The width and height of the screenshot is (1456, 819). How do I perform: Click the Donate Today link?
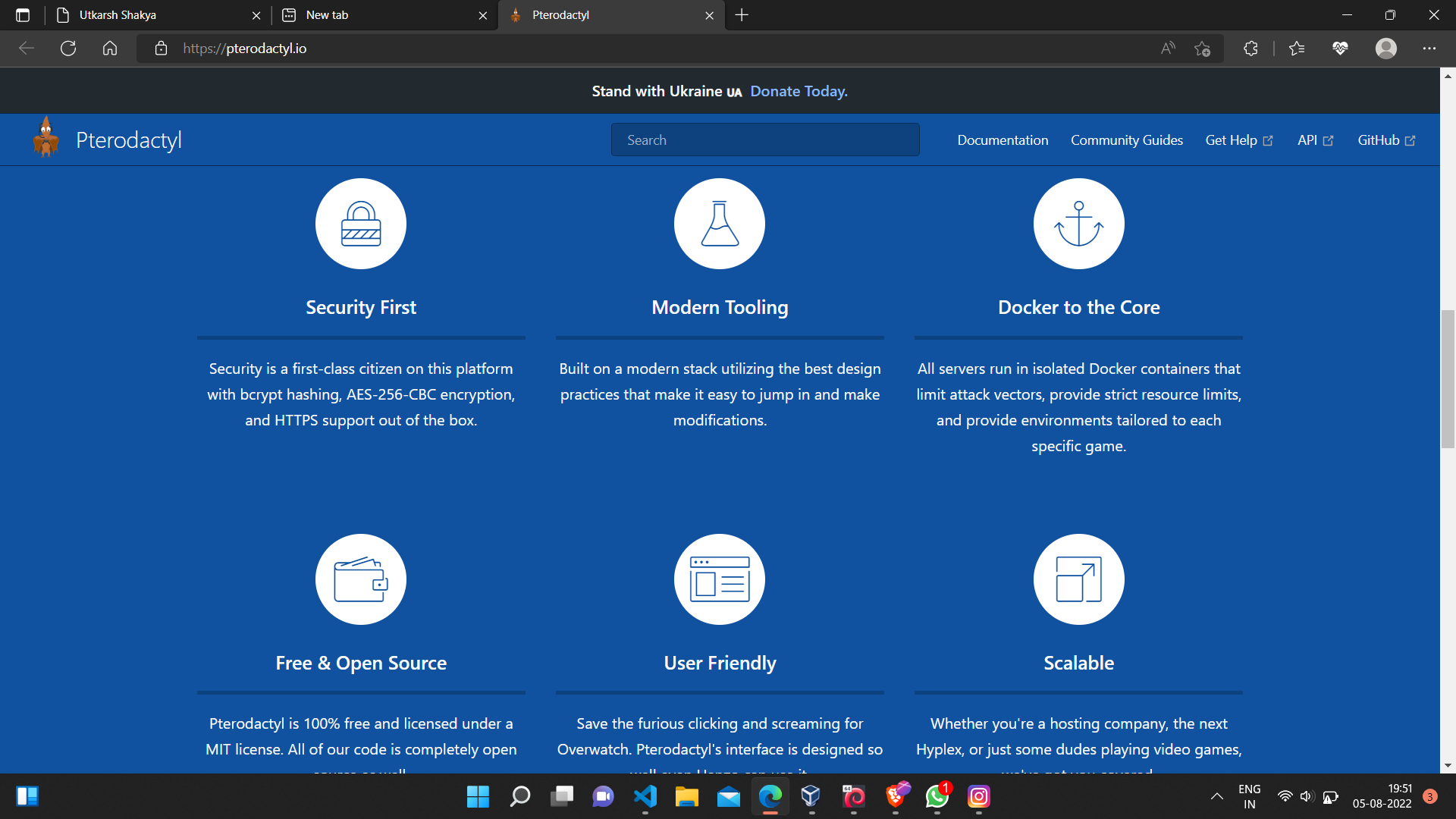click(x=799, y=91)
